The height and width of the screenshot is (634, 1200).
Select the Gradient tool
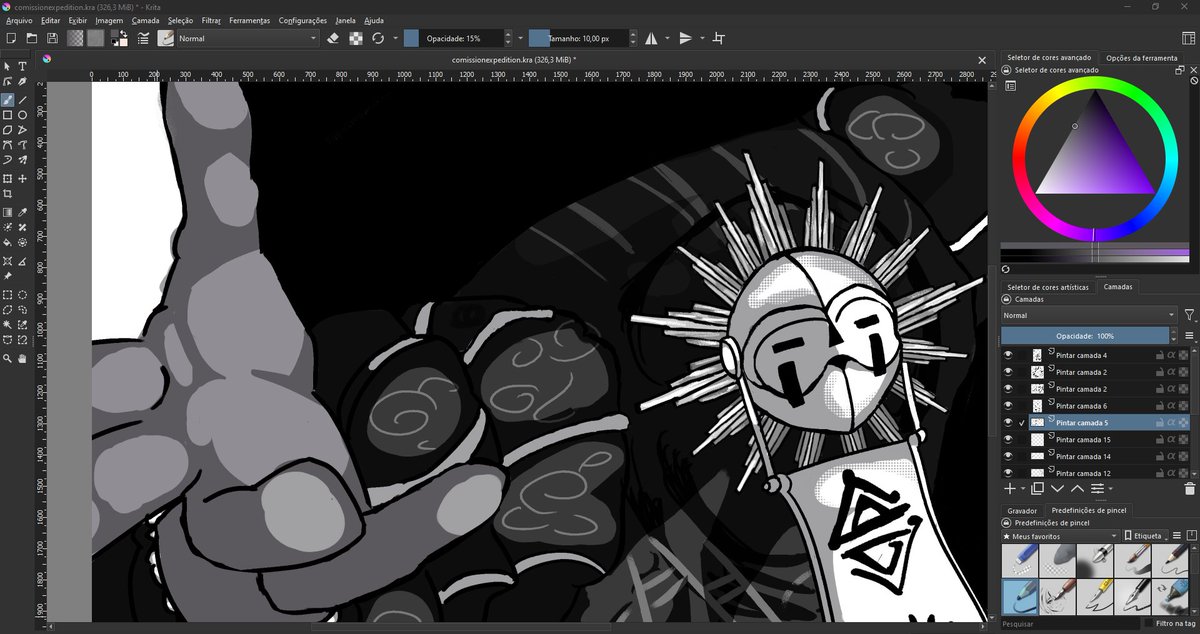tap(8, 212)
